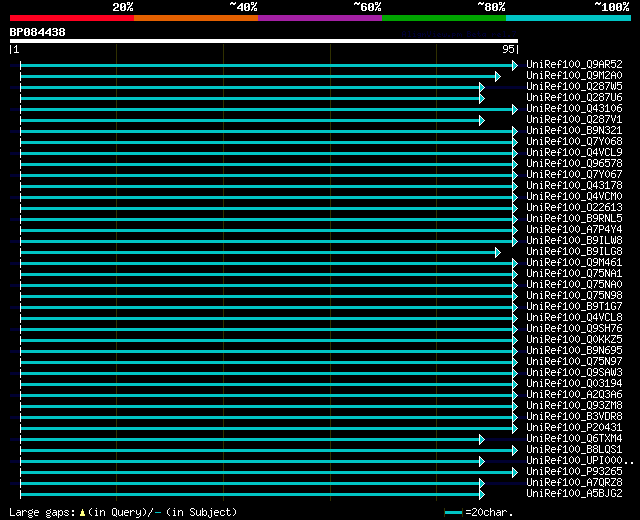Click the UniRef100_Q9AR52 hit label

click(x=574, y=64)
